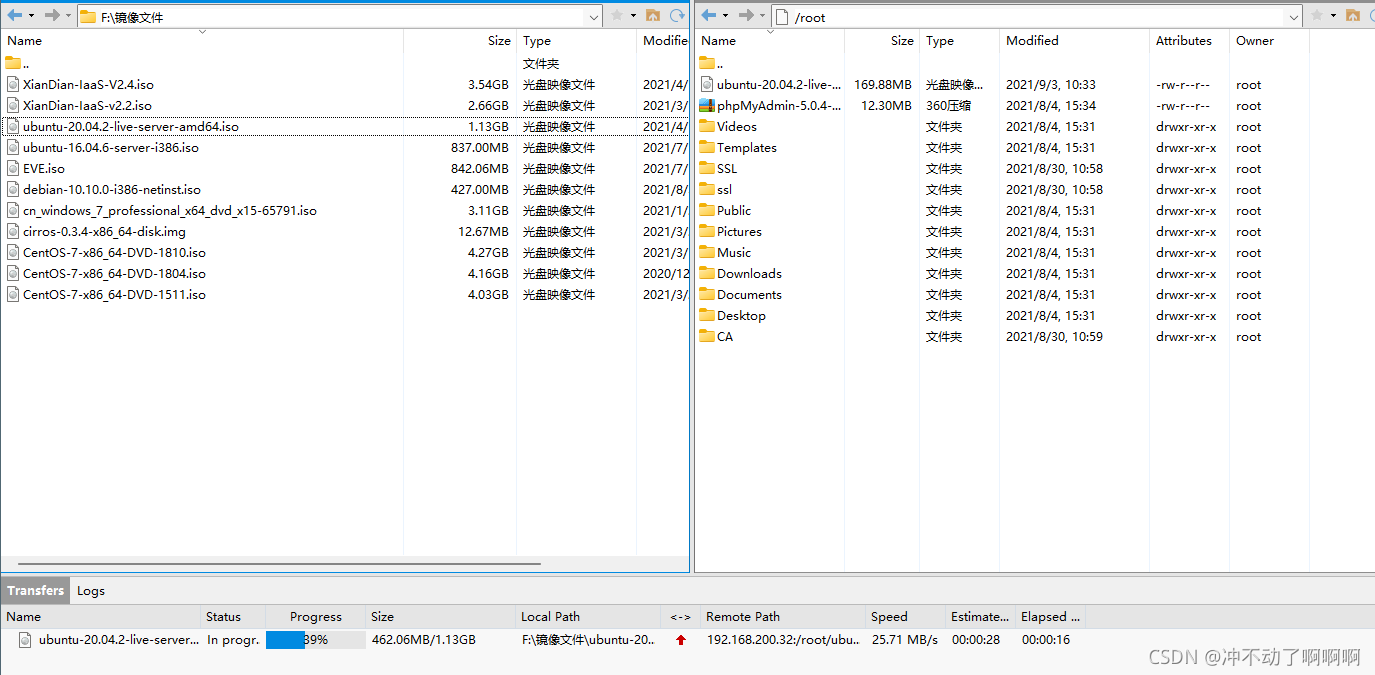
Task: Select CentOS-7-x86_64-DVD-1810.iso file icon
Action: point(13,253)
